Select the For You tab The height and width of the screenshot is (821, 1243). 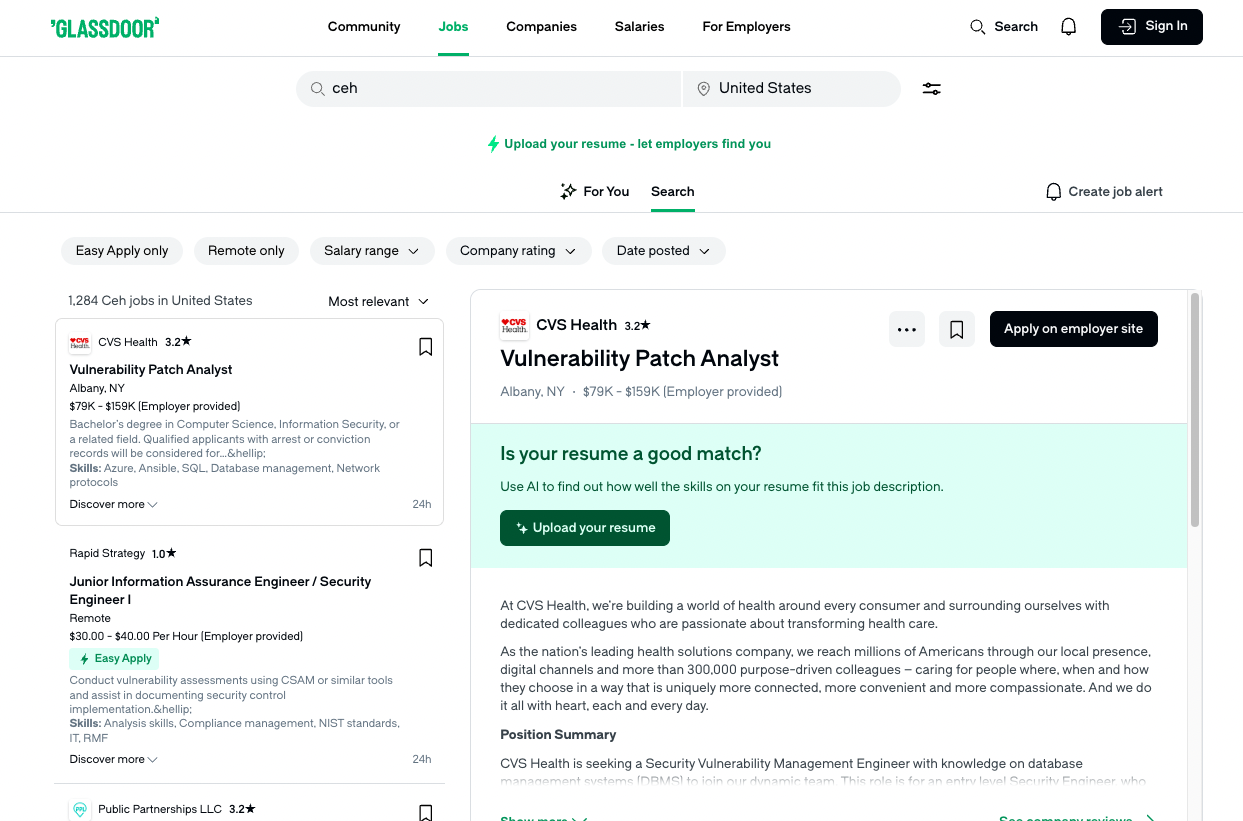tap(595, 191)
